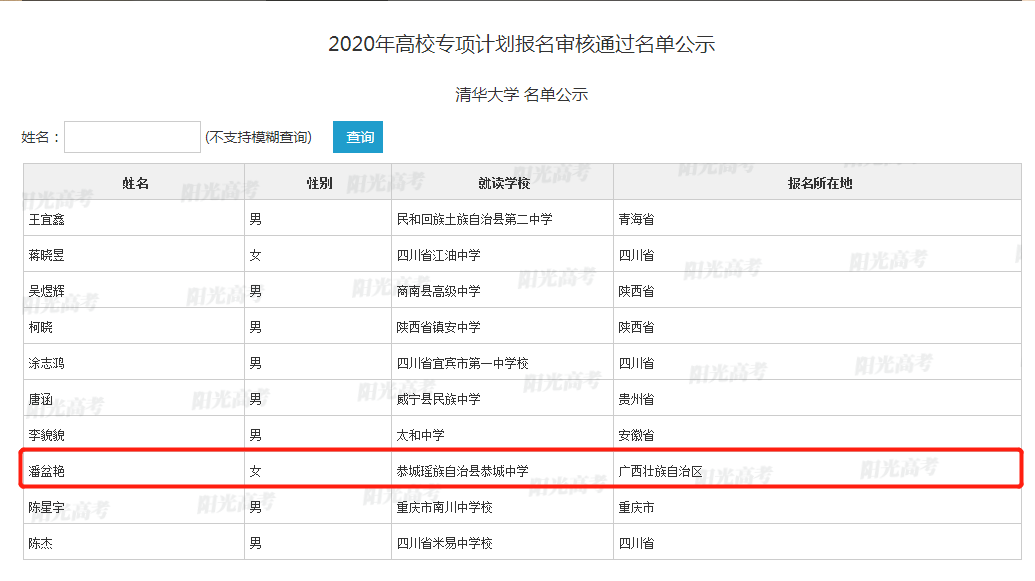
Task: Click the 性别 column header
Action: (x=318, y=183)
